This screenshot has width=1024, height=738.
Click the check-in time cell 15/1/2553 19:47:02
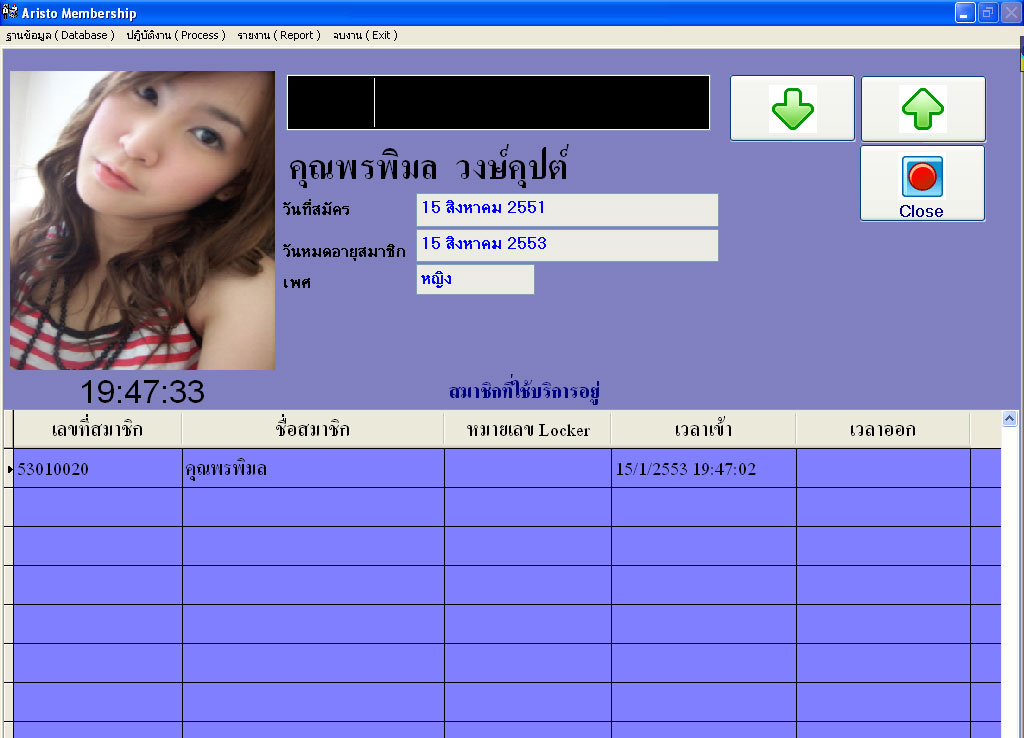click(703, 469)
